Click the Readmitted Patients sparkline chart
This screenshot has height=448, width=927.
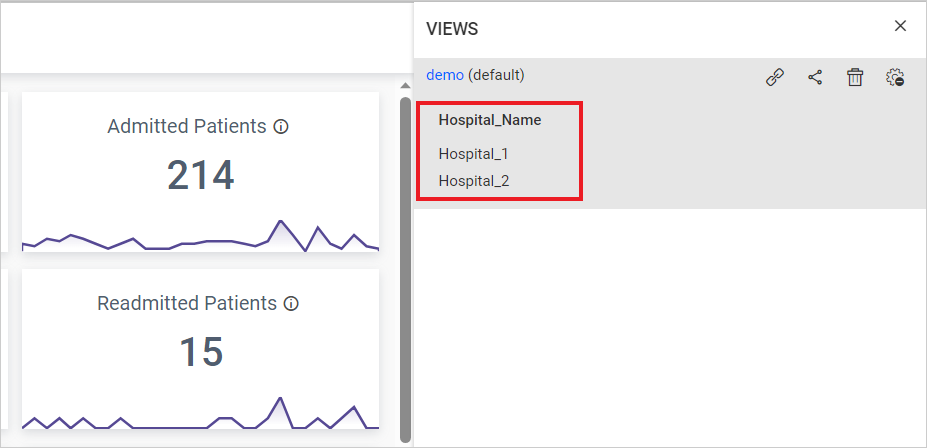click(200, 413)
